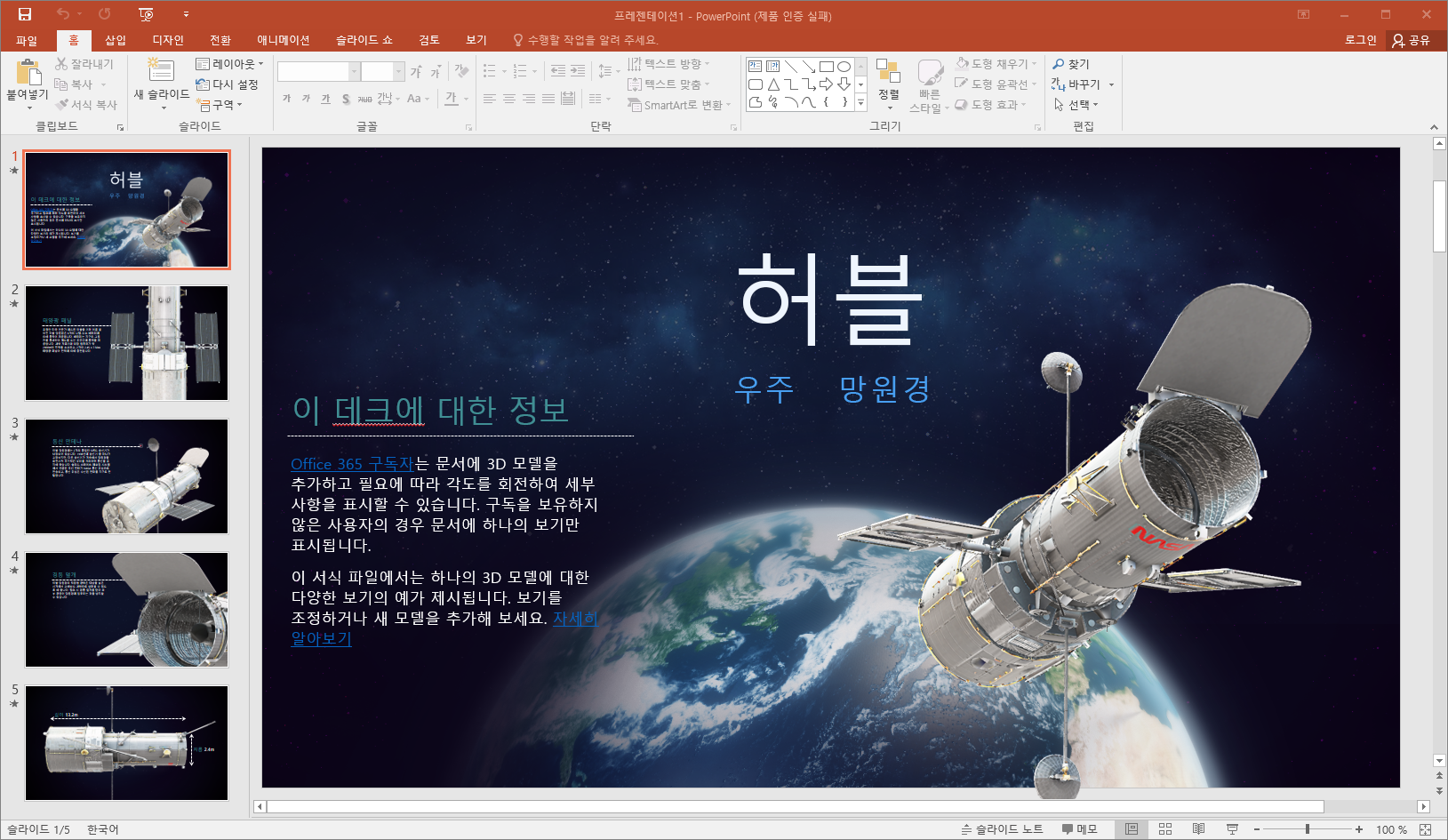Start slide show from status bar icon
Viewport: 1448px width, 840px height.
1232,829
